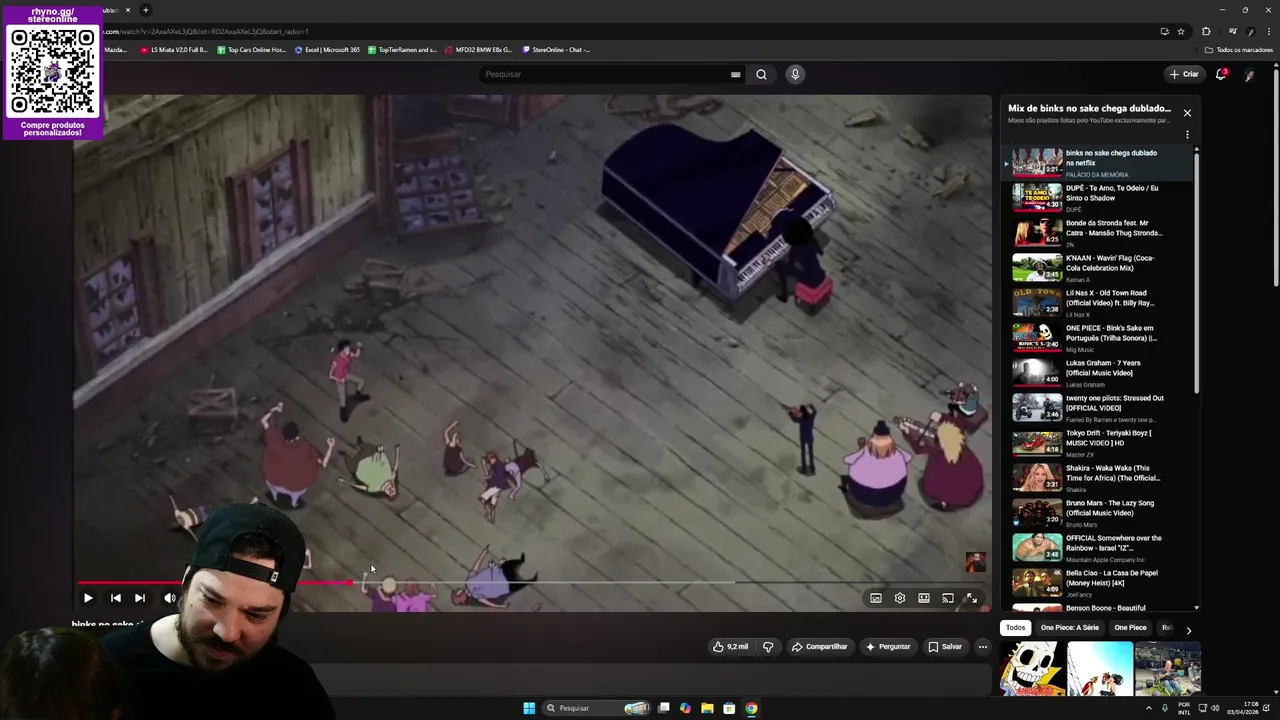This screenshot has width=1280, height=720.
Task: Select the 'One Piece: A Série' chip
Action: point(1069,628)
